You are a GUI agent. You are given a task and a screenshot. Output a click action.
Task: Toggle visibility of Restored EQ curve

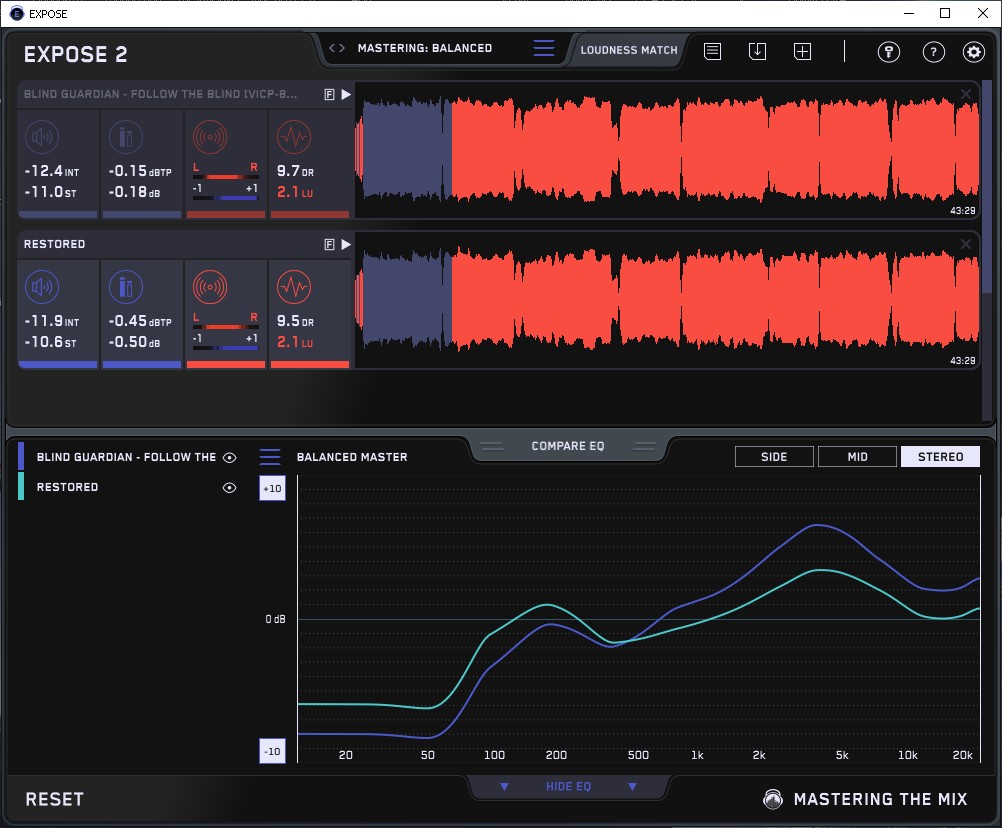click(229, 487)
